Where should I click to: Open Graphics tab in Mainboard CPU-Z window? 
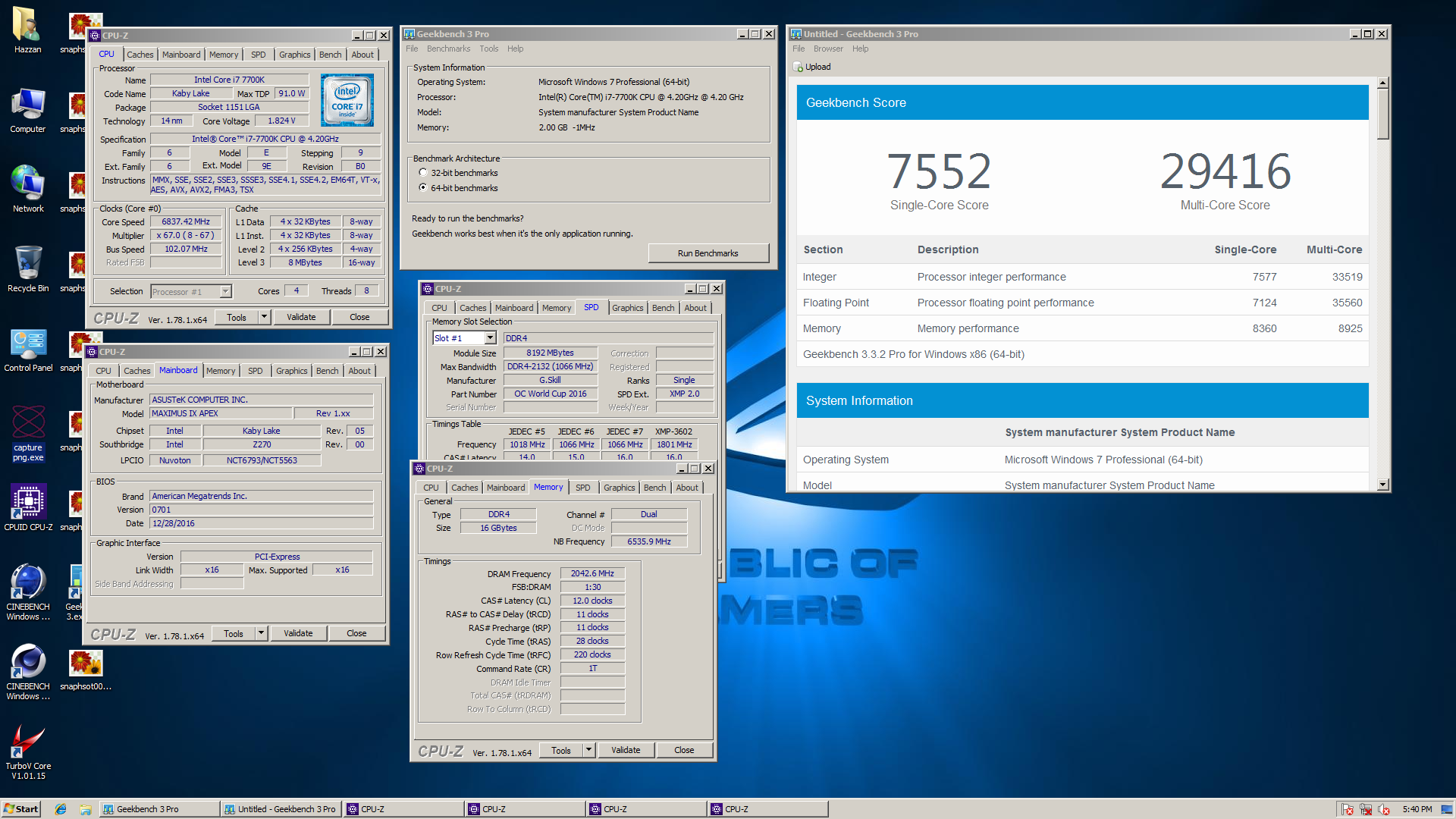[x=292, y=371]
